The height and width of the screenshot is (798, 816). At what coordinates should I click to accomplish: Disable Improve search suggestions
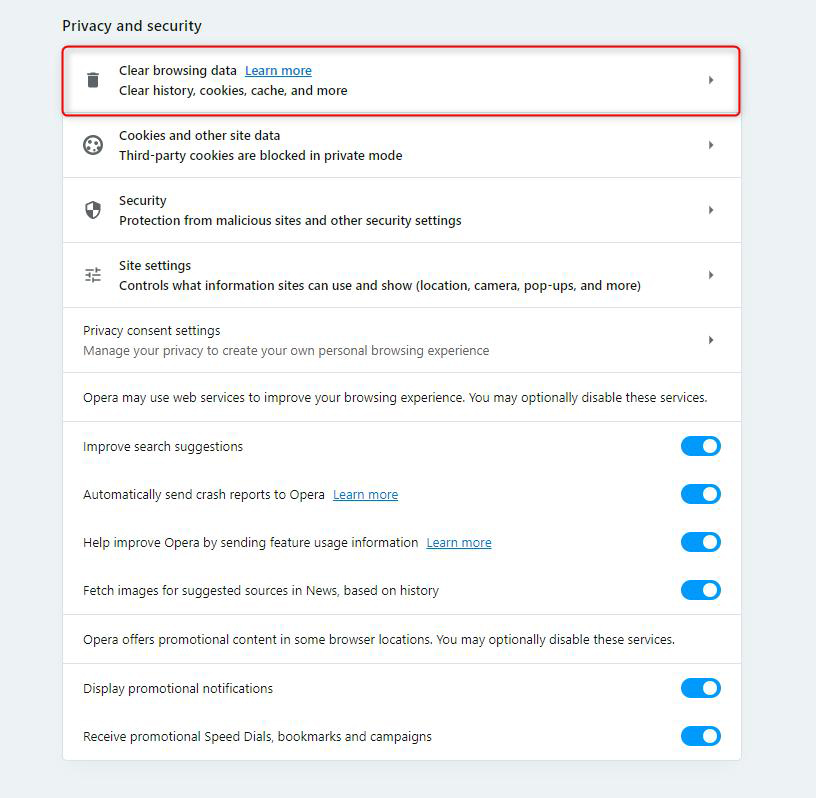(x=700, y=446)
